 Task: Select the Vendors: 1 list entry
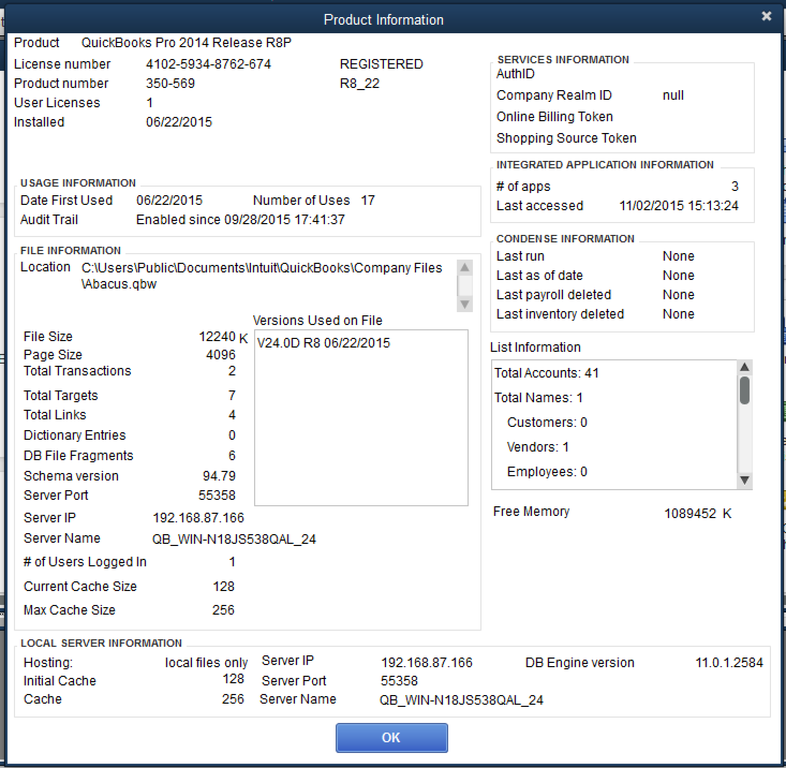538,447
